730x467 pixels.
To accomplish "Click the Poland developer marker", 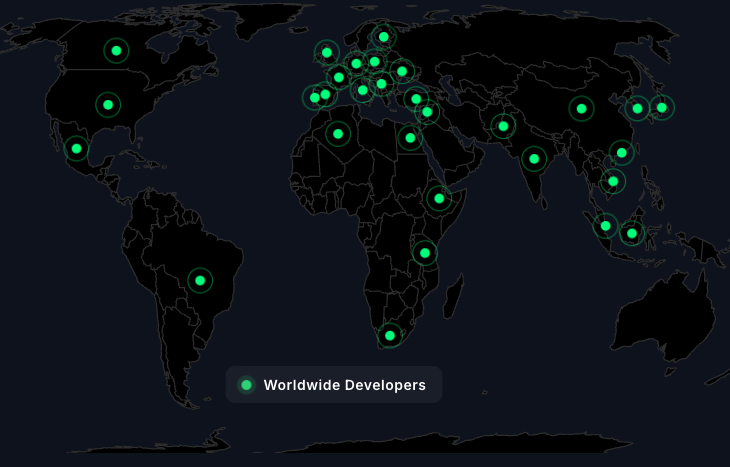I will click(375, 61).
